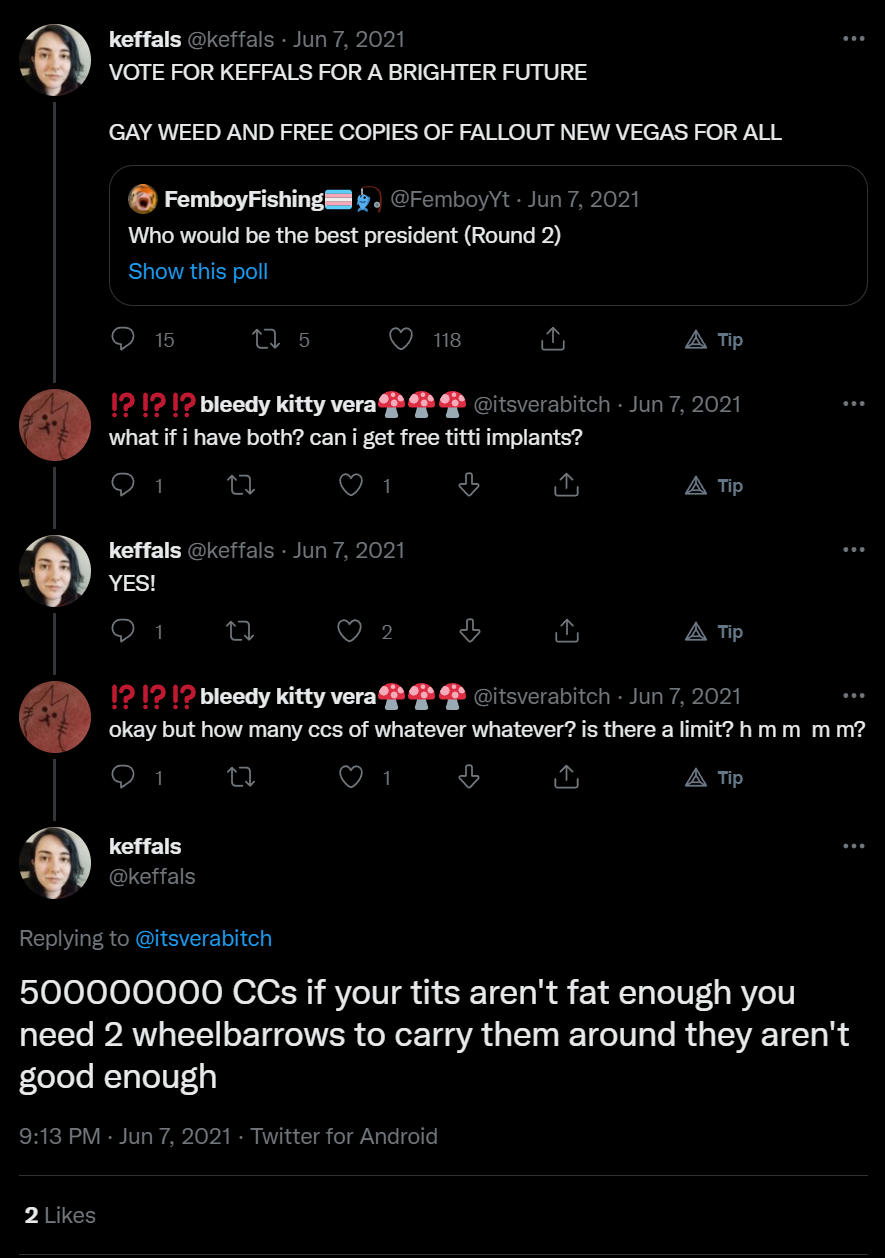Like the free titti implants reply

(351, 486)
